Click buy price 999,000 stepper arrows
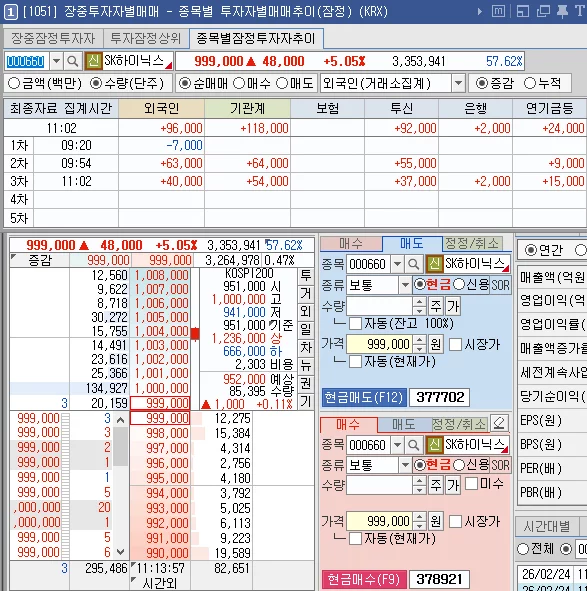This screenshot has height=591, width=587. coord(420,521)
